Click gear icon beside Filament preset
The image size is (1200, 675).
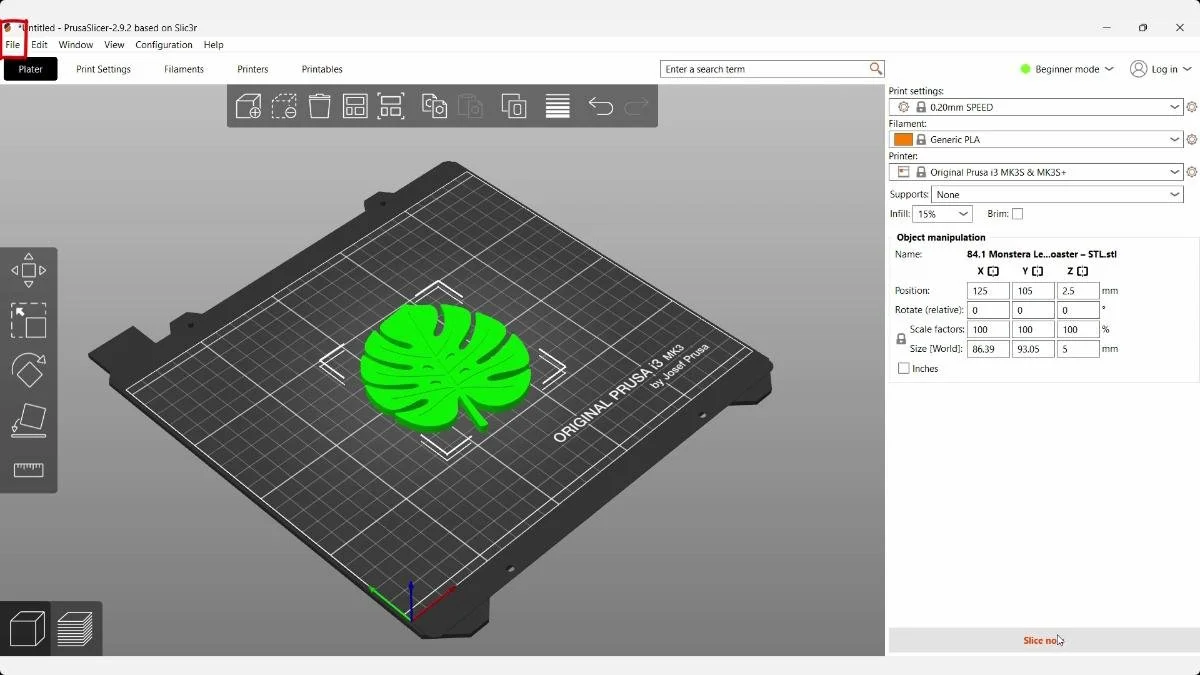1191,140
